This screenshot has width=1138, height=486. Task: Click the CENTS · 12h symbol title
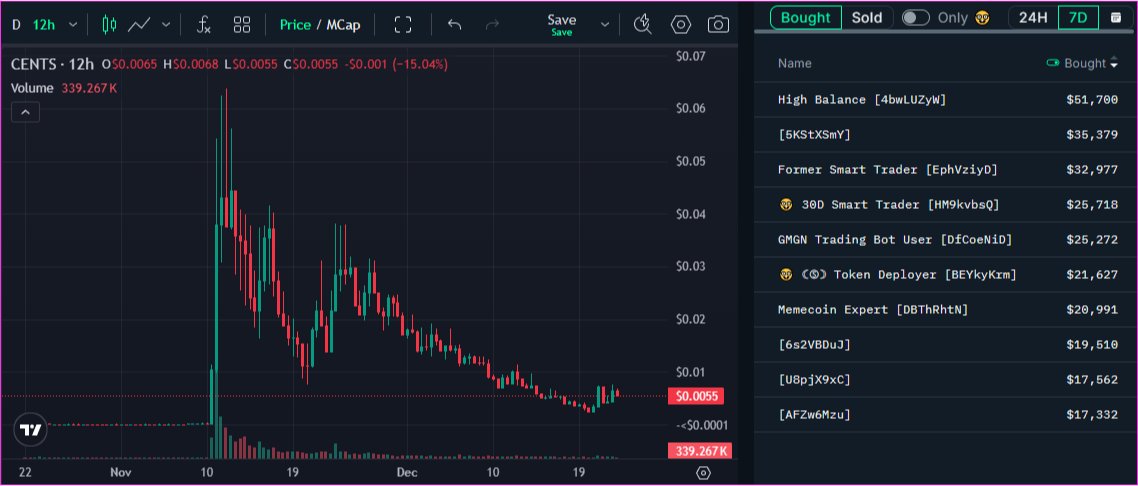52,65
